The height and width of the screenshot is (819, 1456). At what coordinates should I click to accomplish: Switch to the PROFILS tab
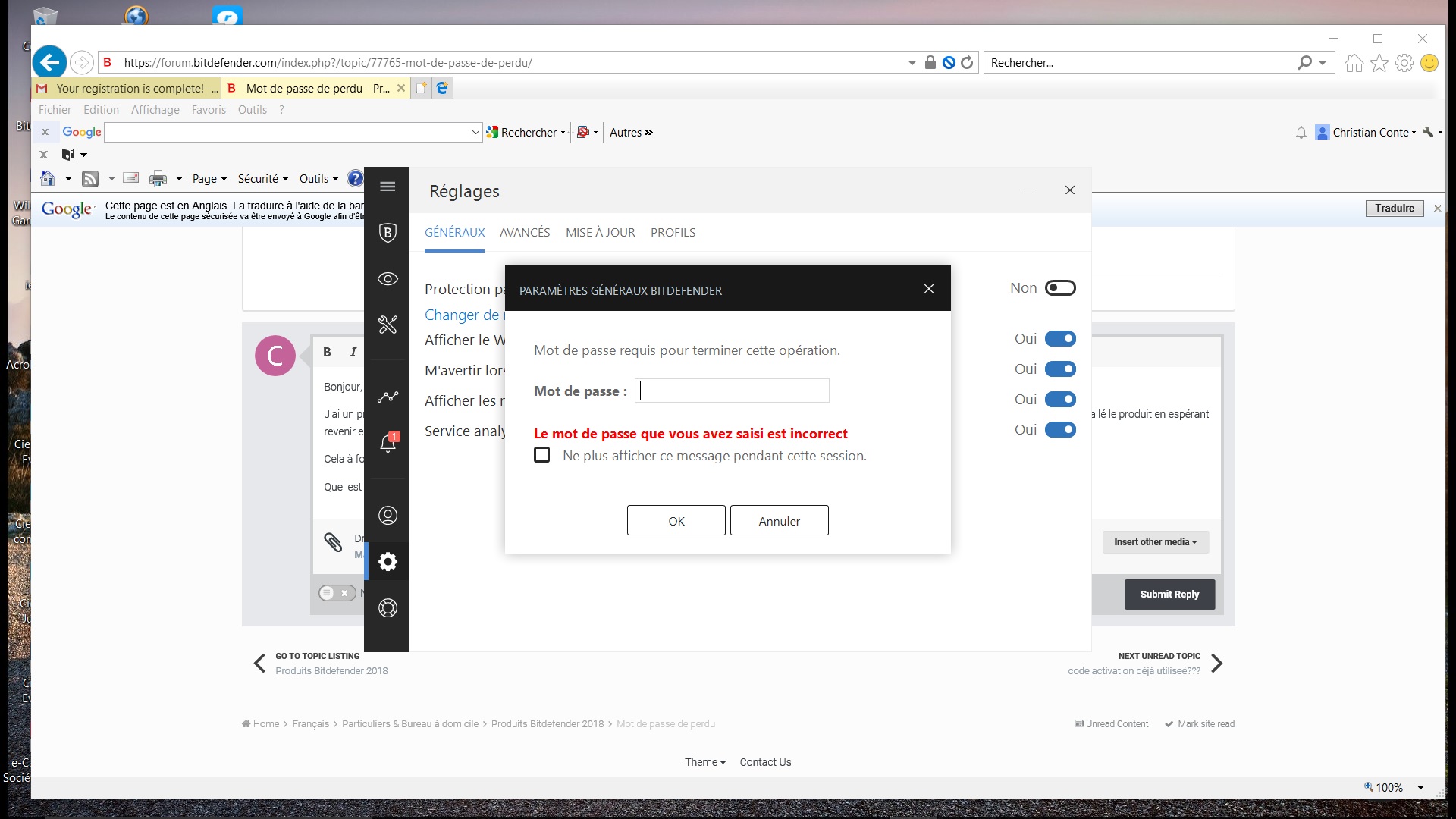(x=673, y=233)
